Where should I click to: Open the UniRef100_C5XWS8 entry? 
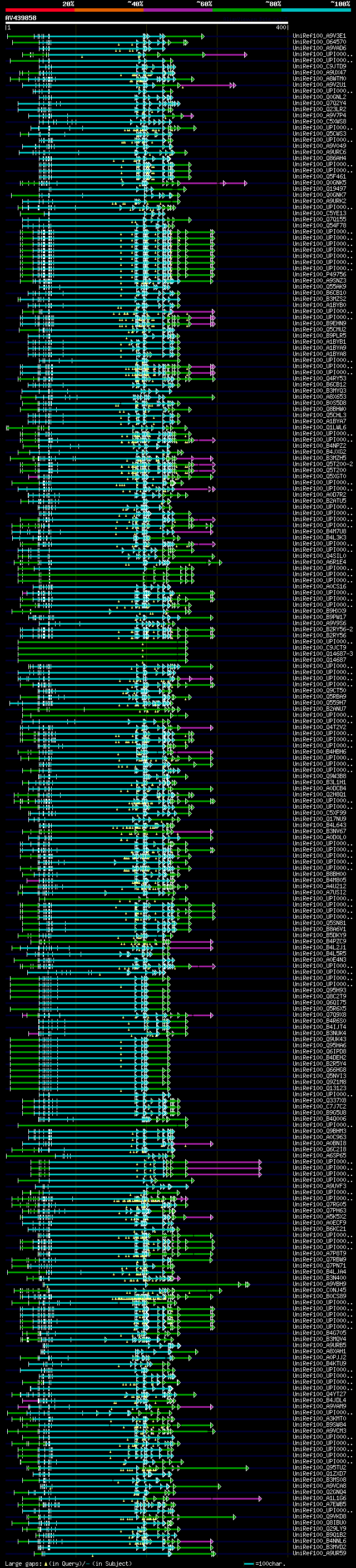[319, 121]
